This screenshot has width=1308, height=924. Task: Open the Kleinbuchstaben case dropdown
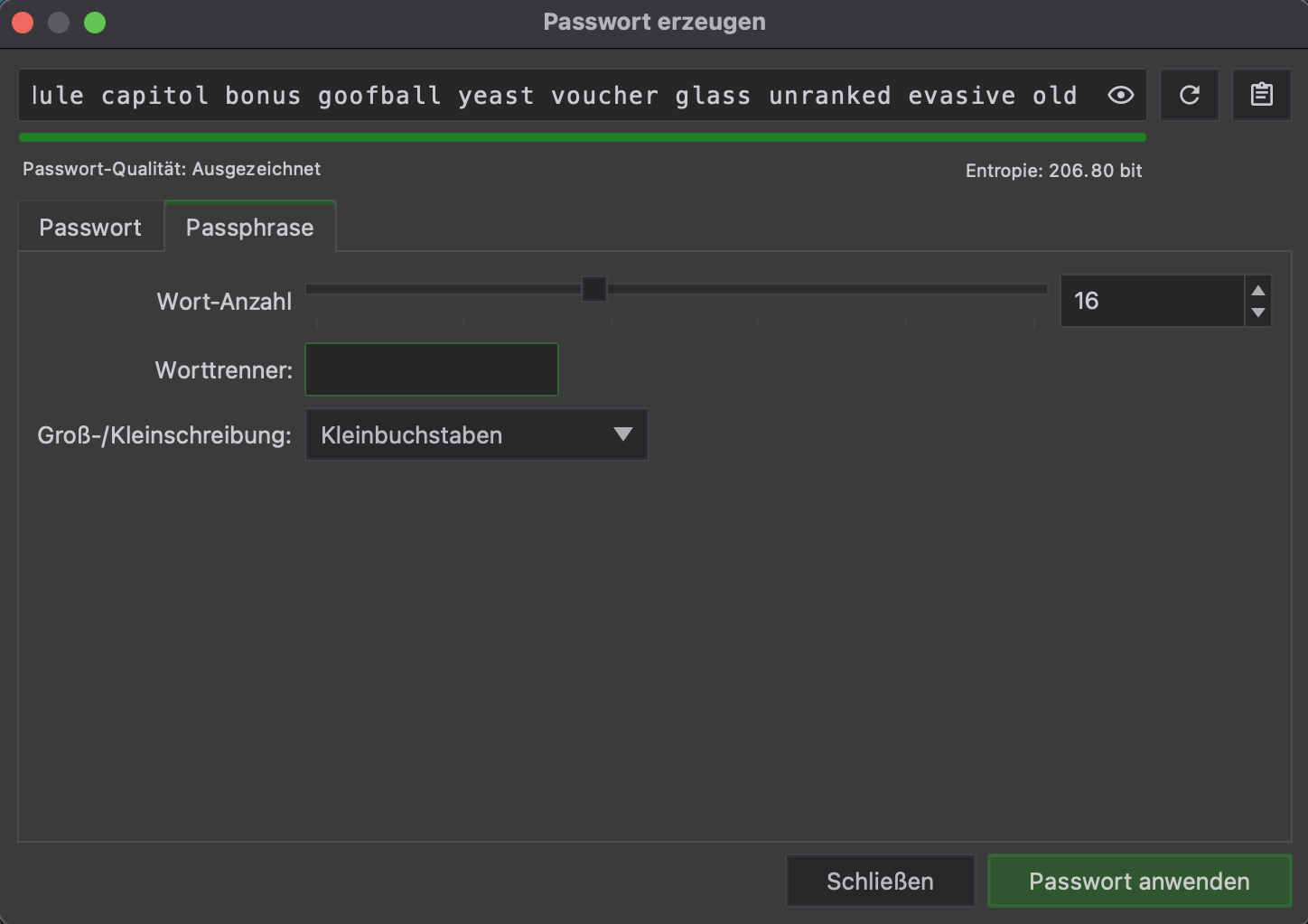point(476,434)
